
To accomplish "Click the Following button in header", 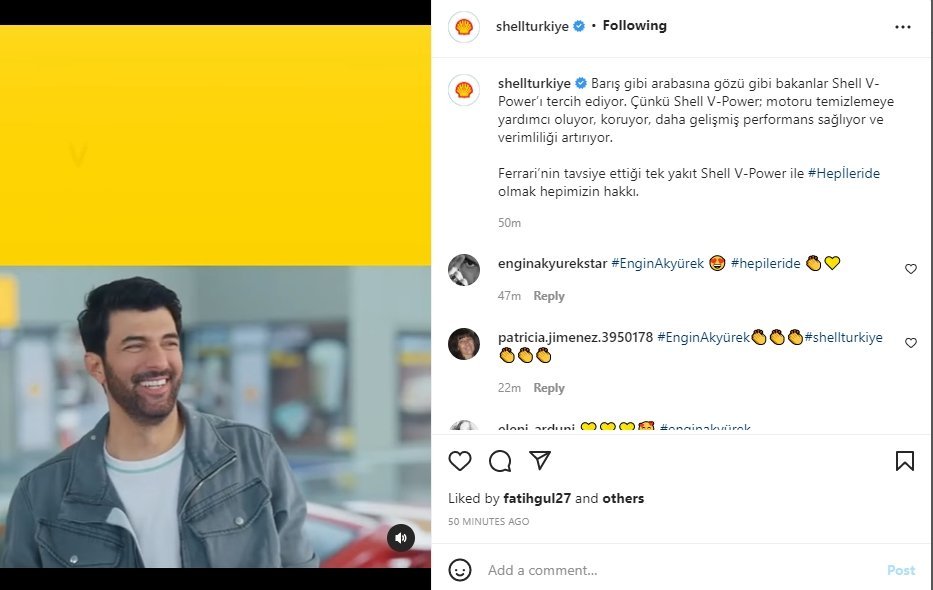I will click(x=634, y=26).
